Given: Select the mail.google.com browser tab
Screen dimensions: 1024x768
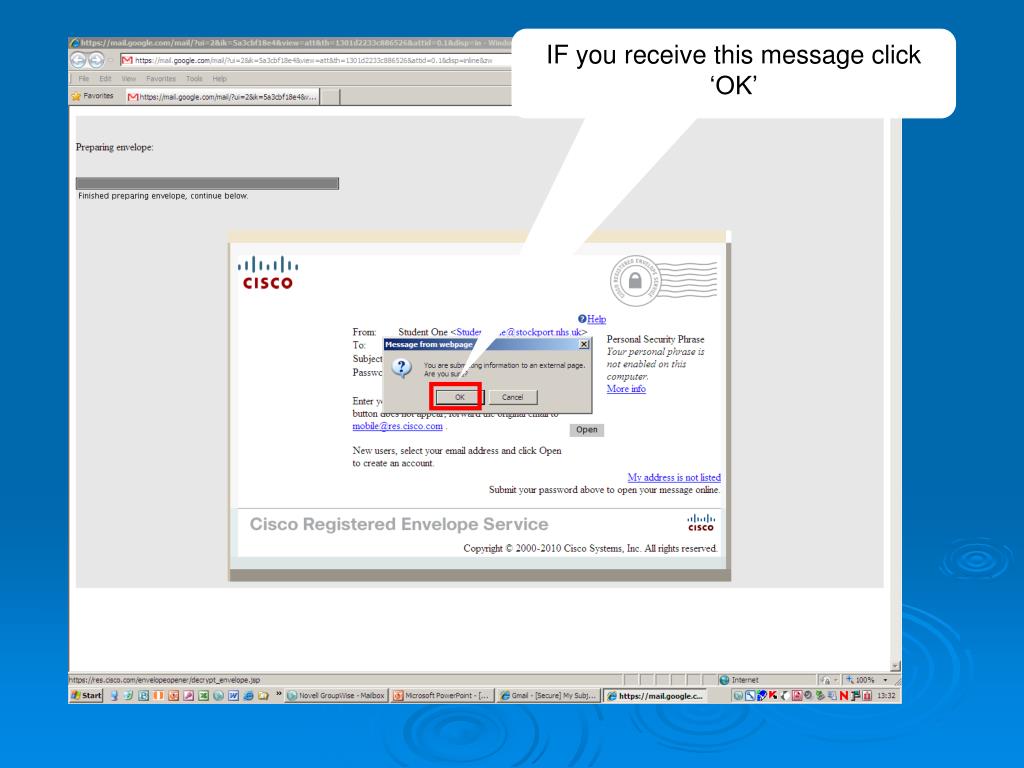Looking at the screenshot, I should (222, 97).
